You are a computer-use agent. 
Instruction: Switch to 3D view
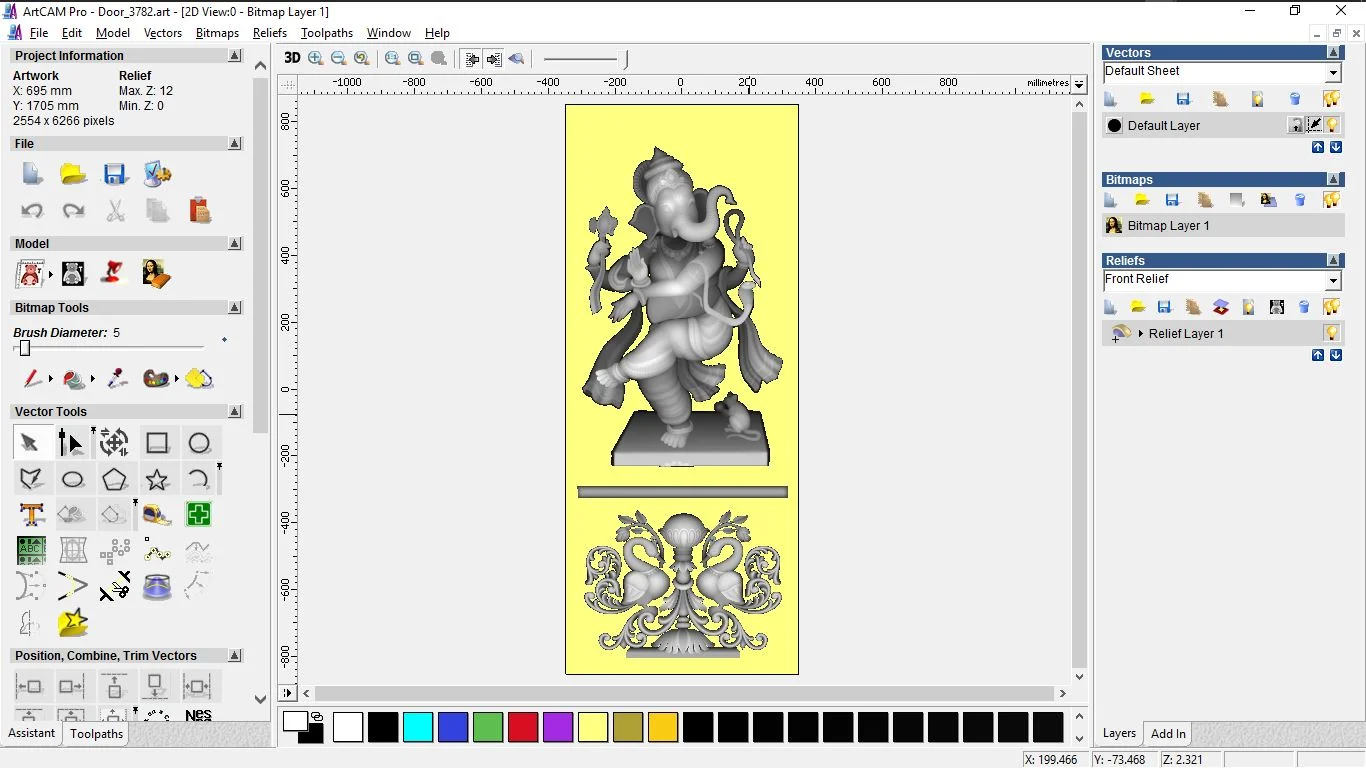coord(292,58)
